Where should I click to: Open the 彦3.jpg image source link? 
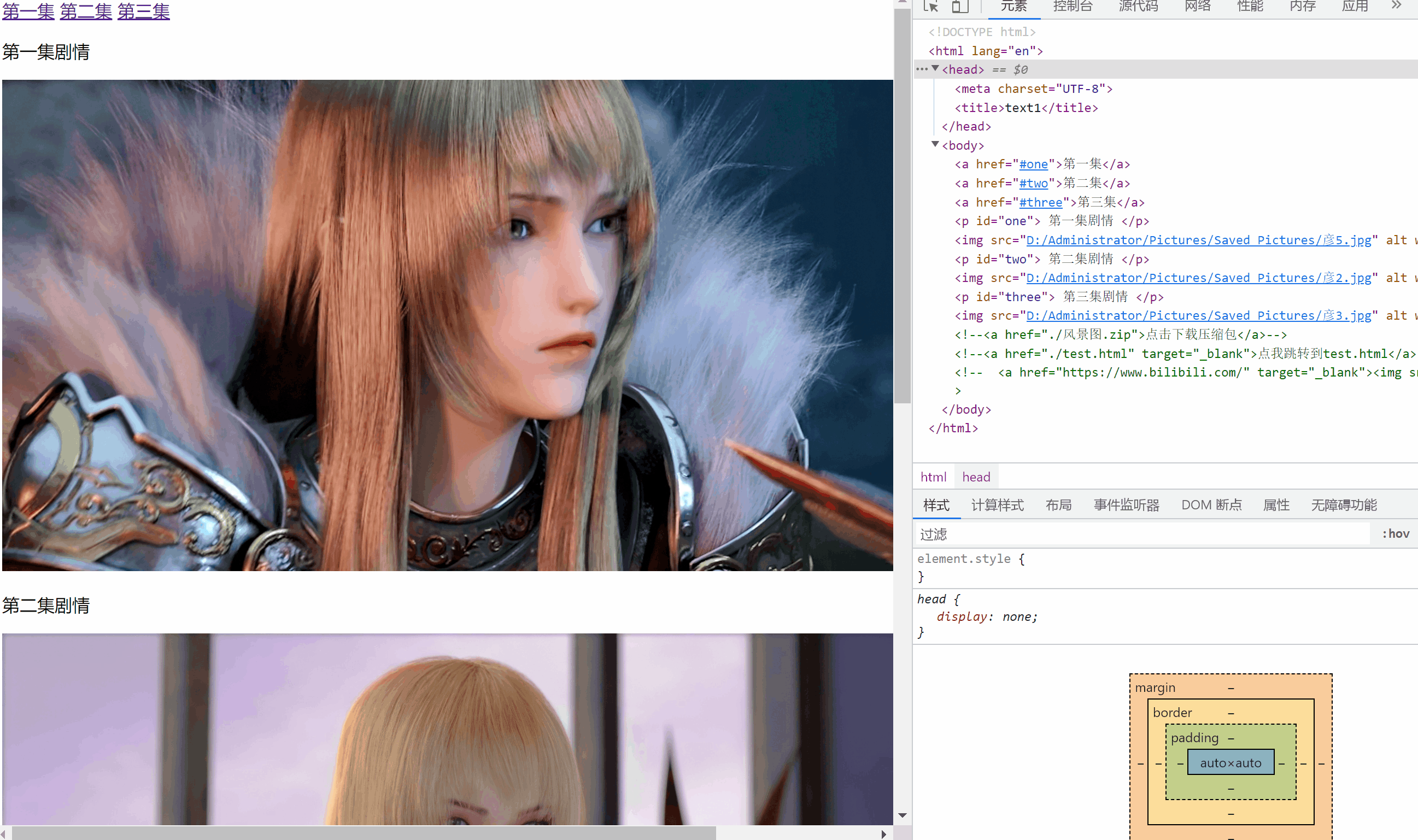1198,316
